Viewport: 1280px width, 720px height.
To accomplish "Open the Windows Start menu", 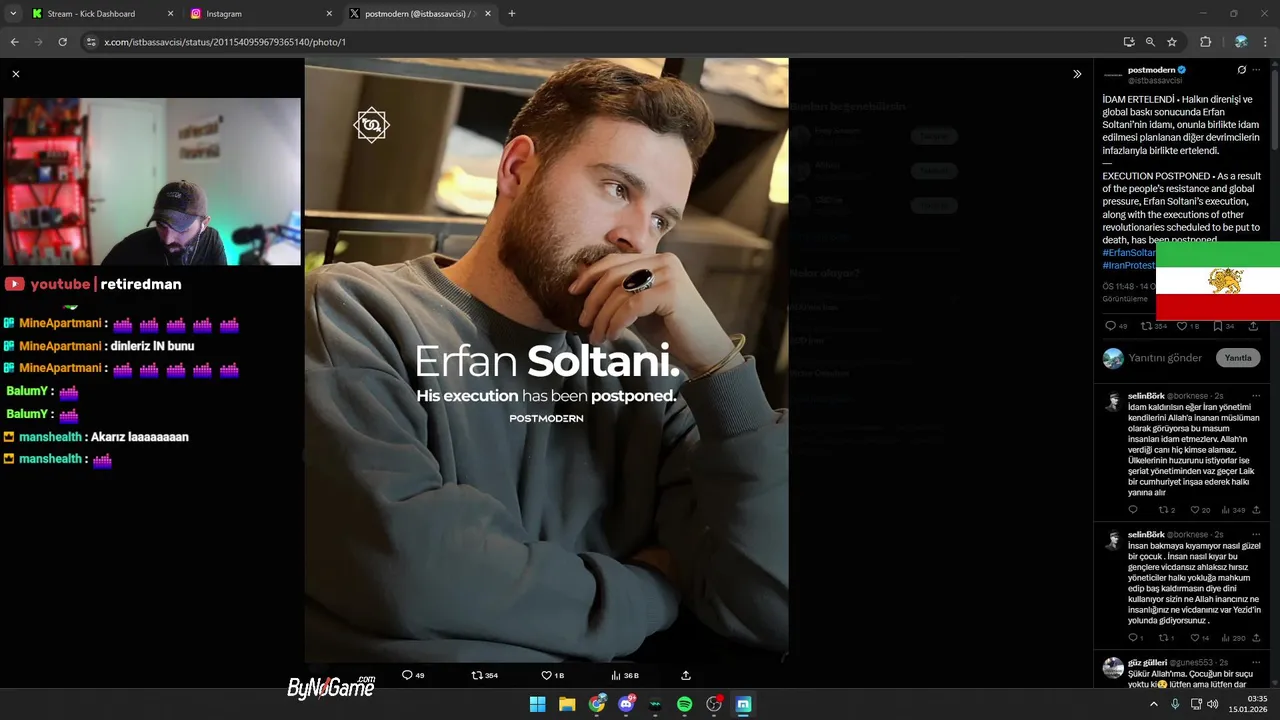I will (537, 704).
